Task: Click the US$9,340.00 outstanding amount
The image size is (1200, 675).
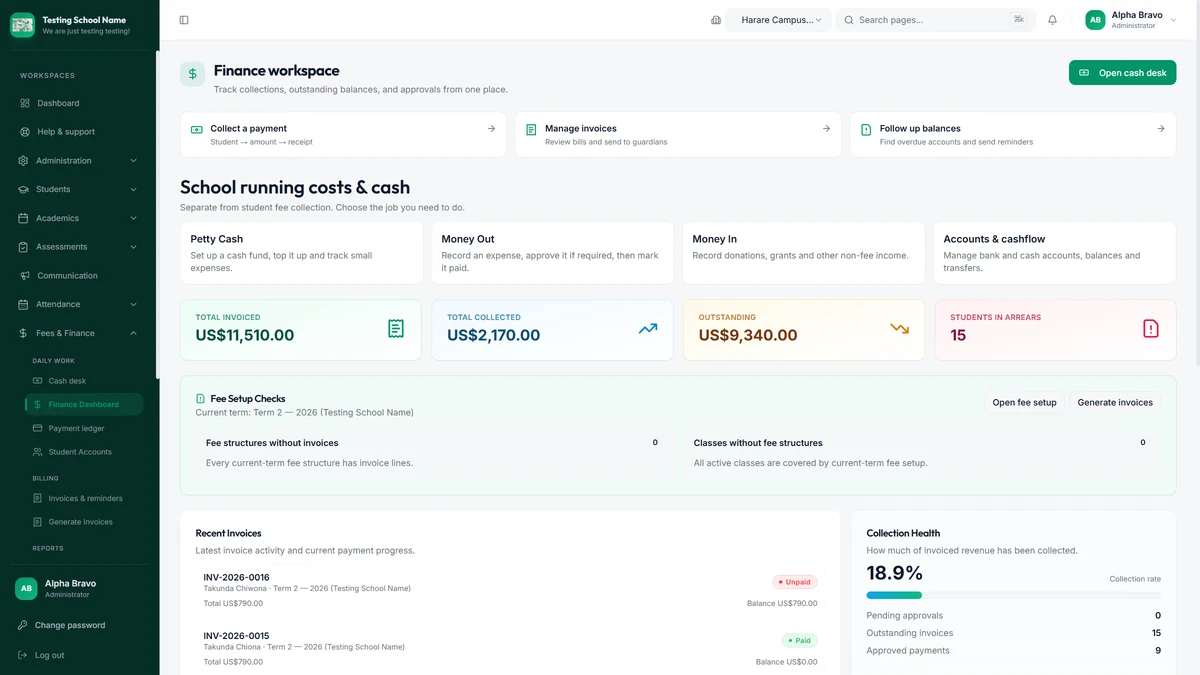Action: tap(748, 336)
